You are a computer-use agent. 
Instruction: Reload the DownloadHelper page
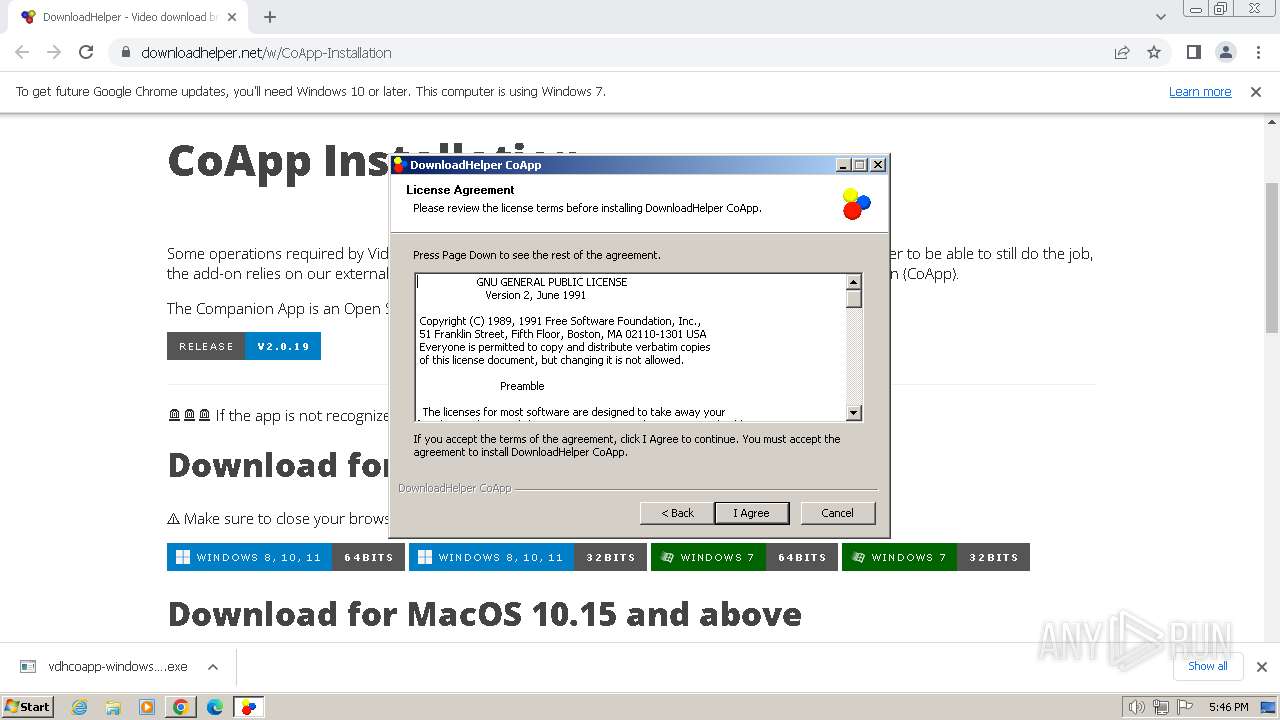[86, 53]
